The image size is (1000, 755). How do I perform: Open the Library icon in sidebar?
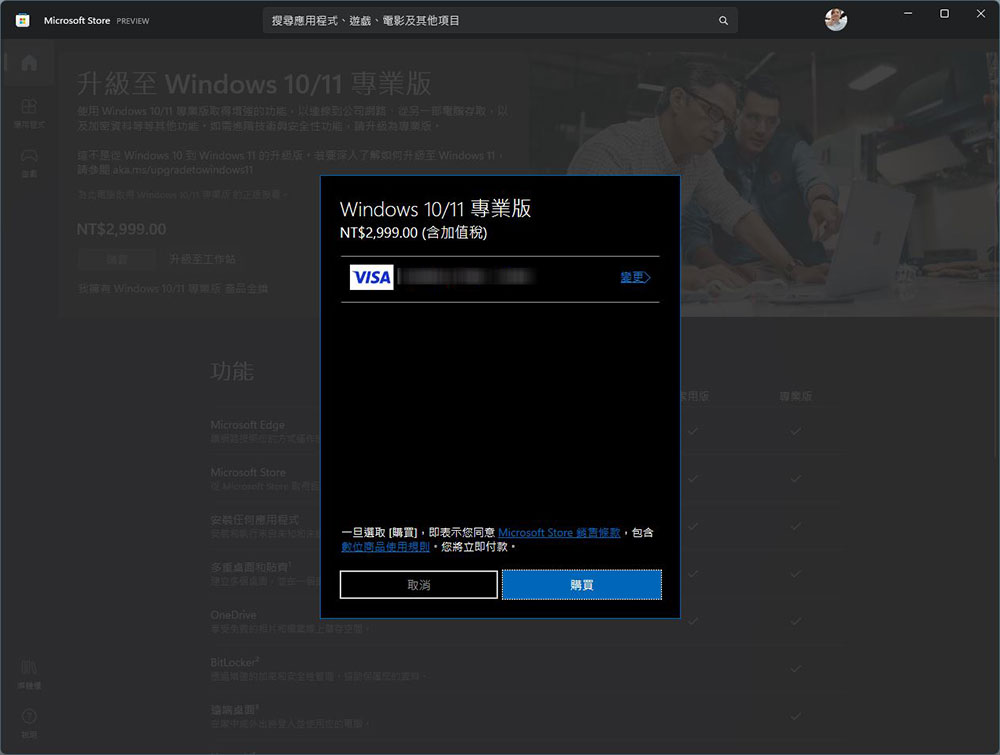[x=29, y=674]
